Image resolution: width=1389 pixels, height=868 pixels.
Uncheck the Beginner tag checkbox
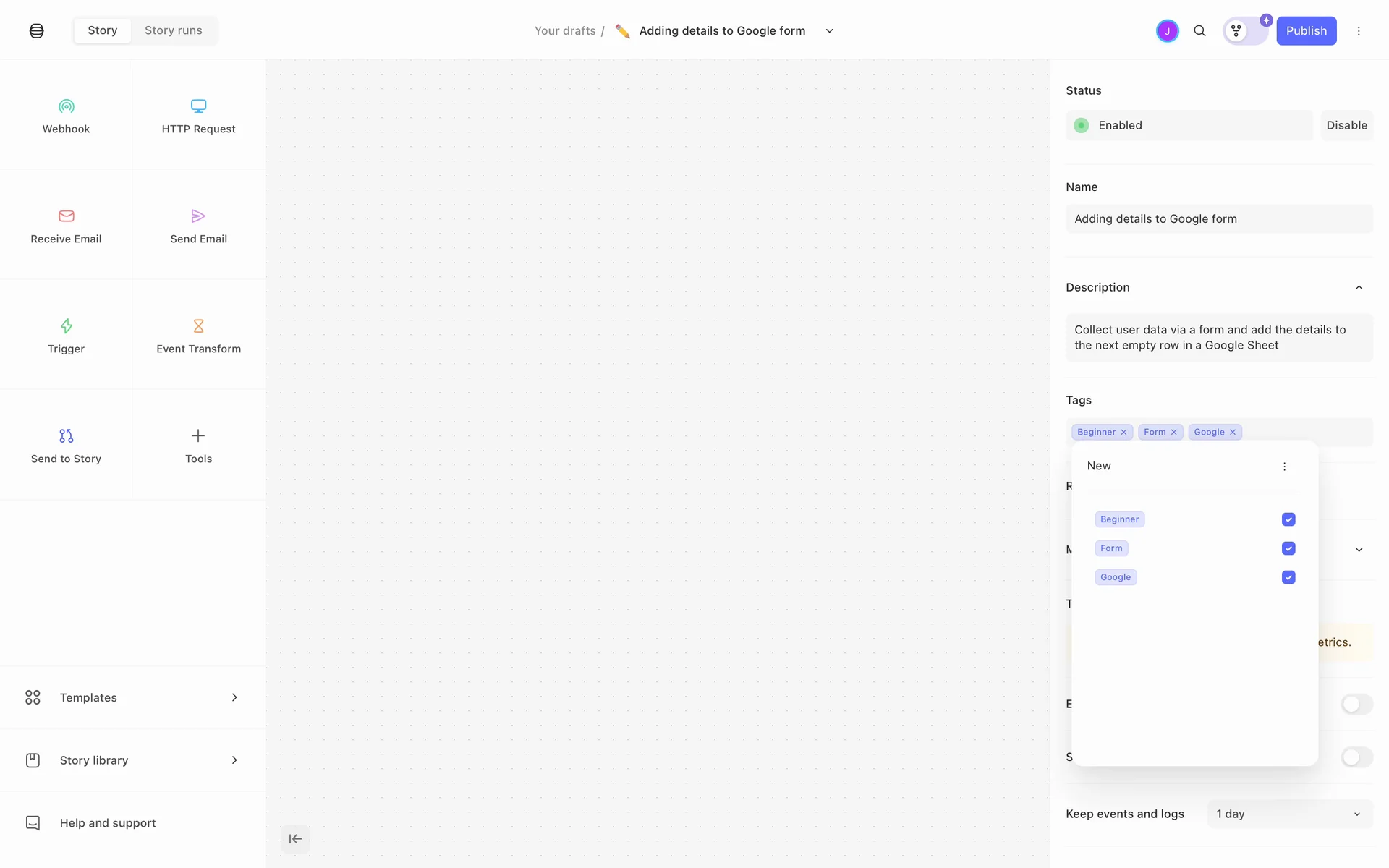pos(1288,519)
